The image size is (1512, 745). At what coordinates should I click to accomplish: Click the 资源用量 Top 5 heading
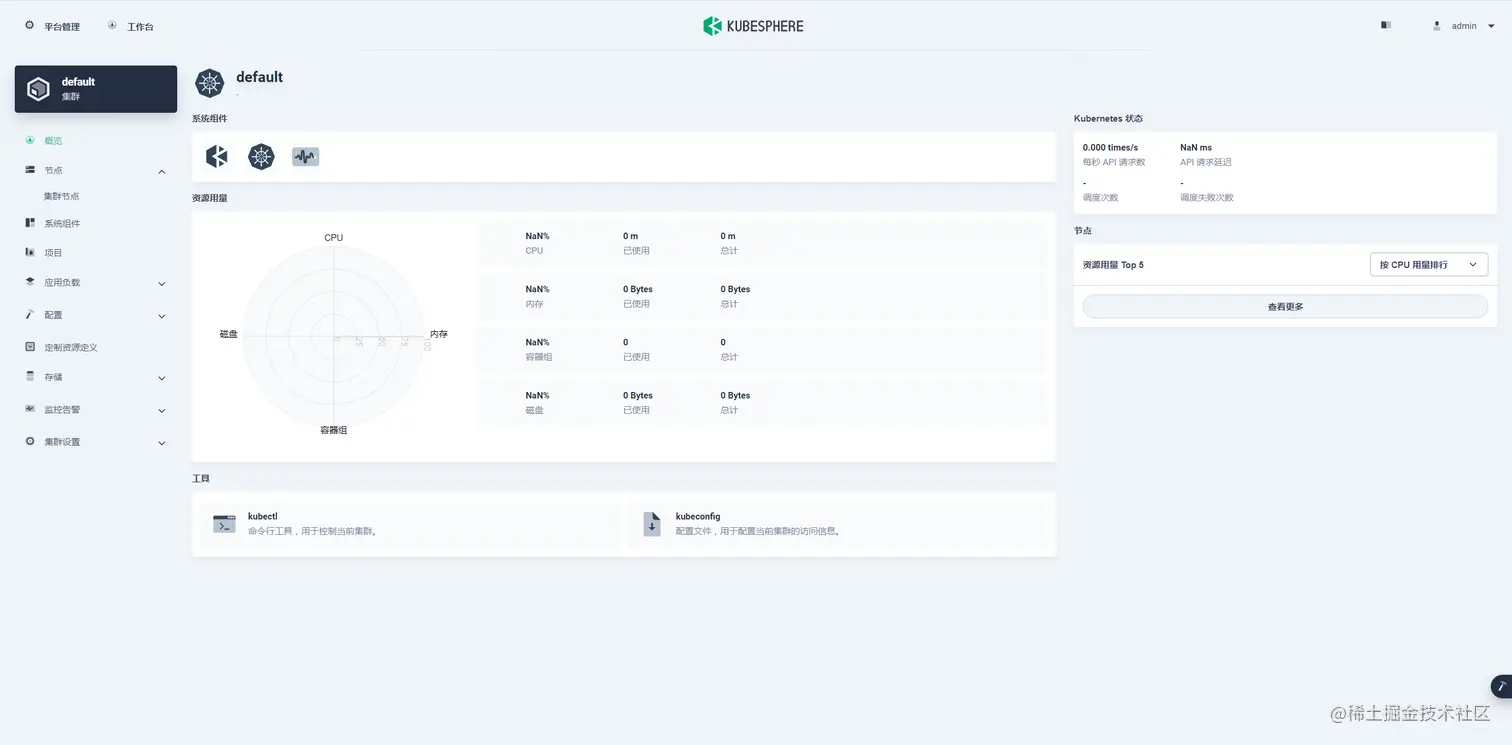(x=1113, y=265)
